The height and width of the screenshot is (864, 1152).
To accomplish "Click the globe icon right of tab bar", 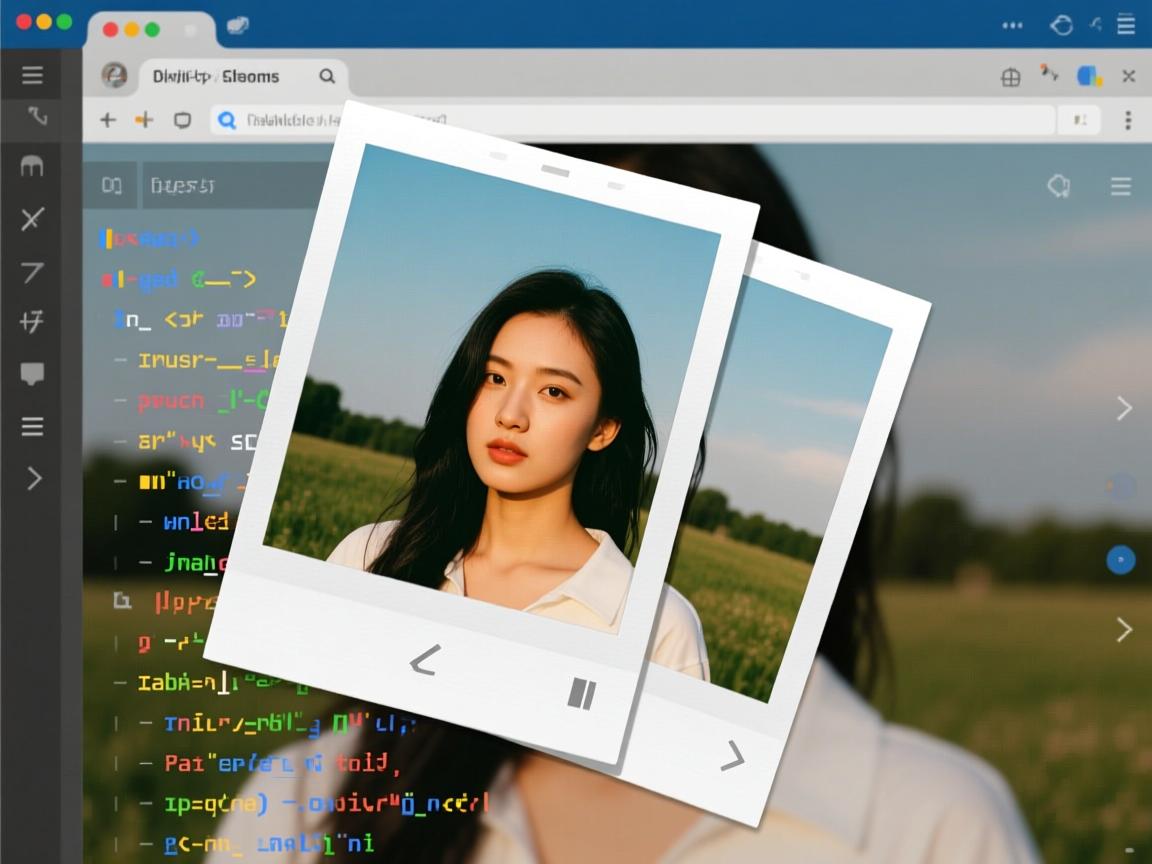I will (x=1011, y=77).
